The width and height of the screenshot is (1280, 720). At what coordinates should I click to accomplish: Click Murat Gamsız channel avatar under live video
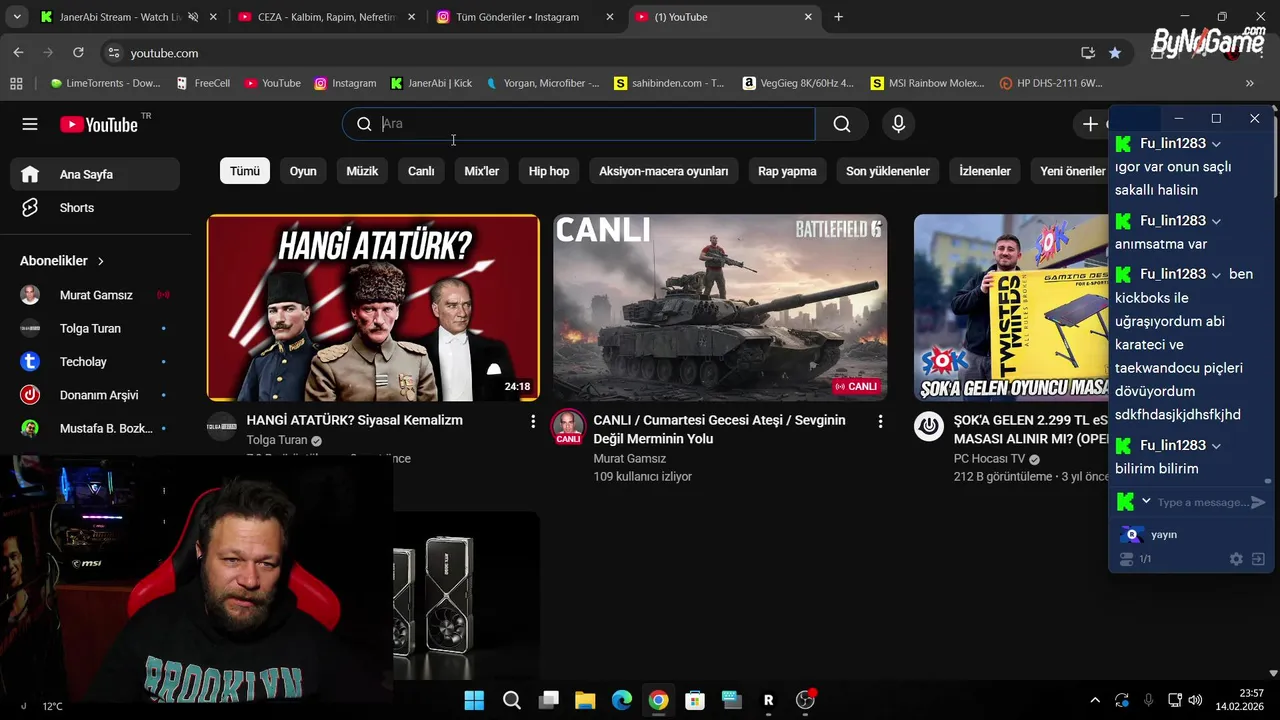568,427
